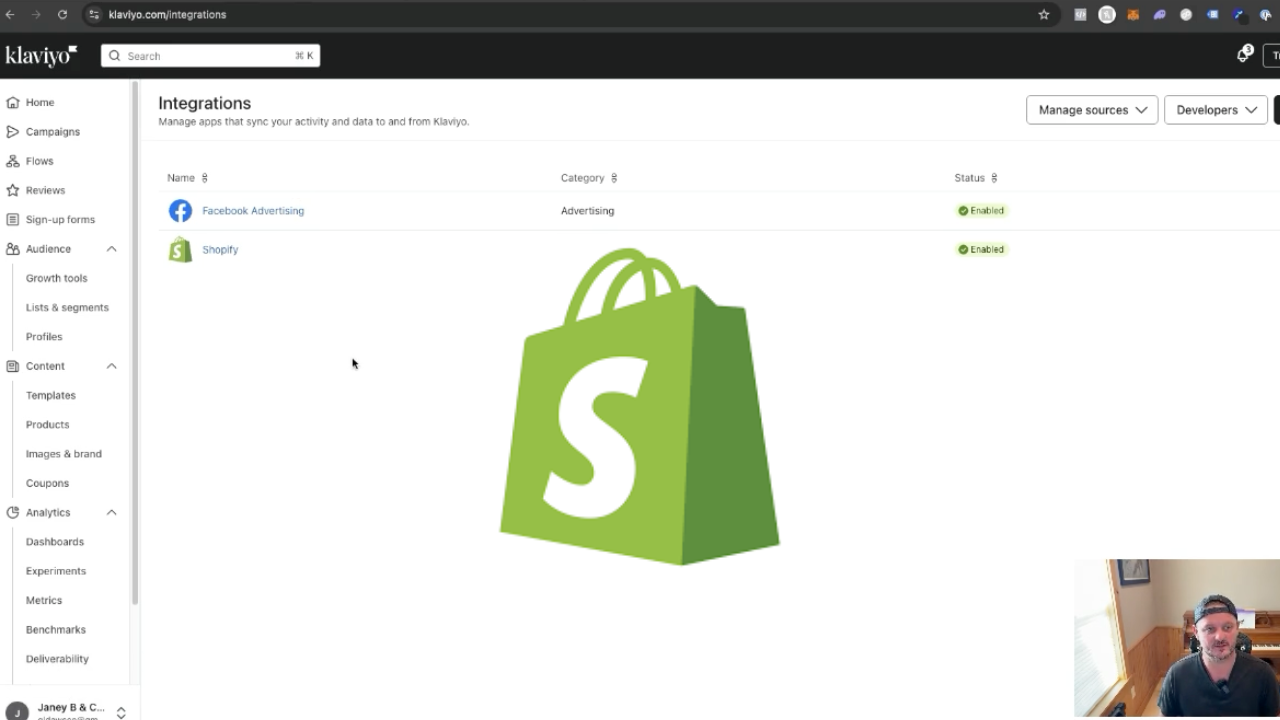Image resolution: width=1280 pixels, height=720 pixels.
Task: Bookmark page with star icon
Action: (x=1044, y=15)
